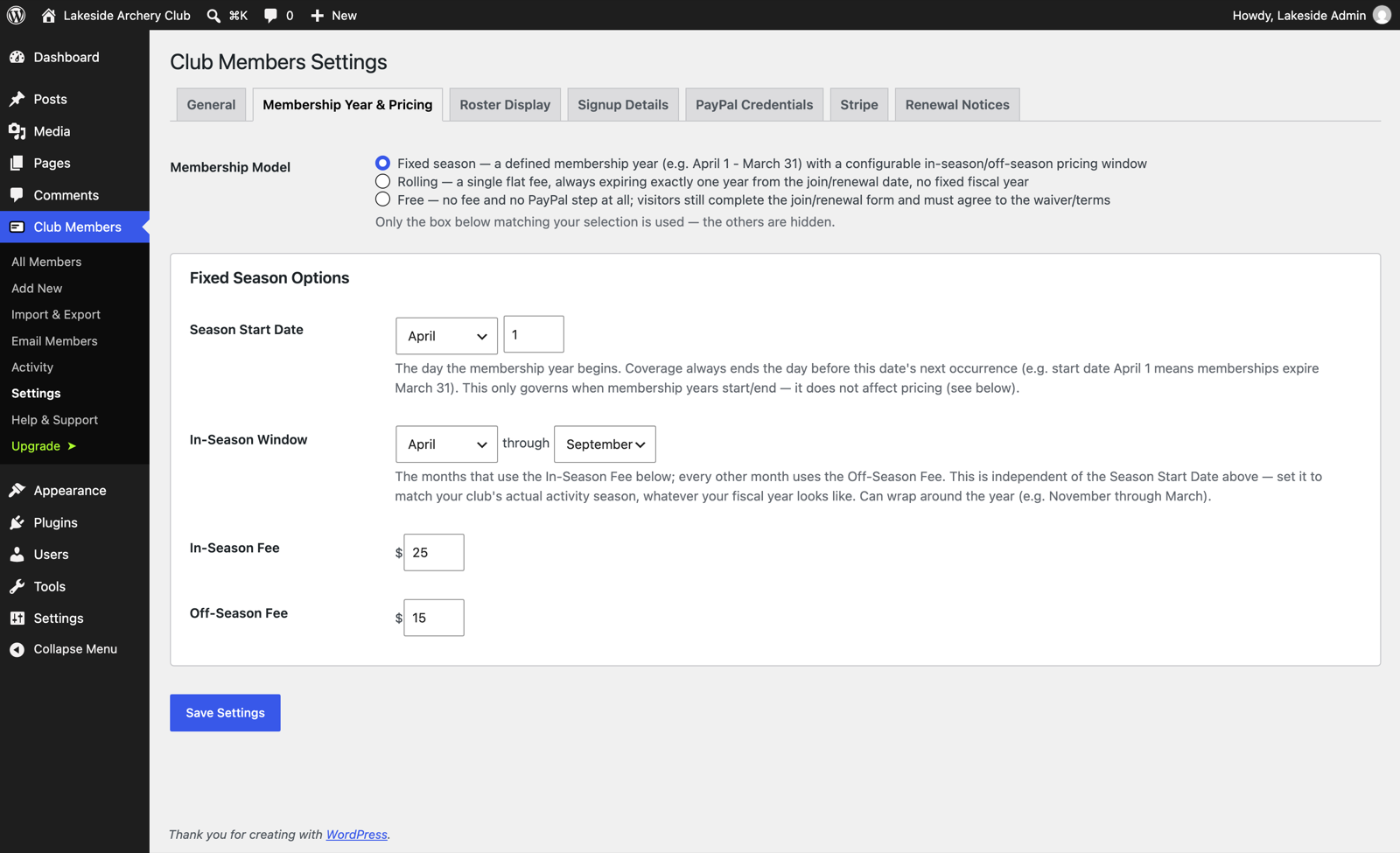Go to All Members in submenu

coord(46,262)
